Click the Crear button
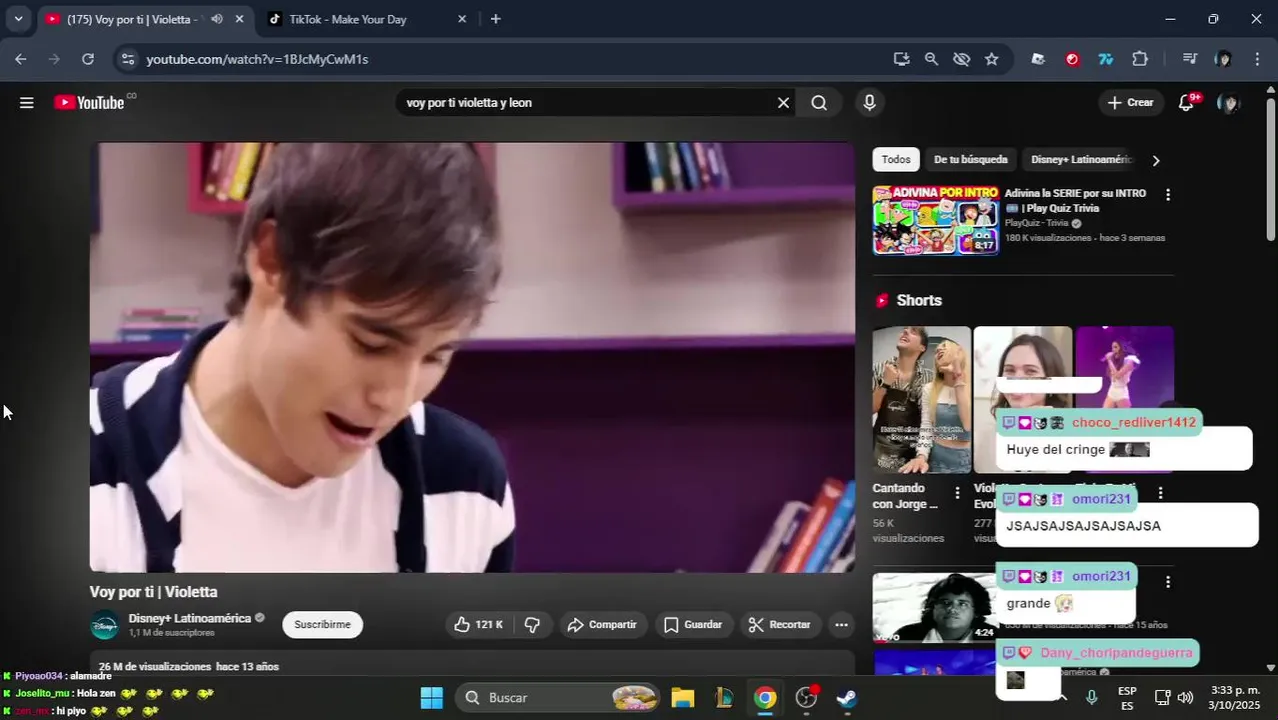Image resolution: width=1278 pixels, height=720 pixels. coord(1131,102)
